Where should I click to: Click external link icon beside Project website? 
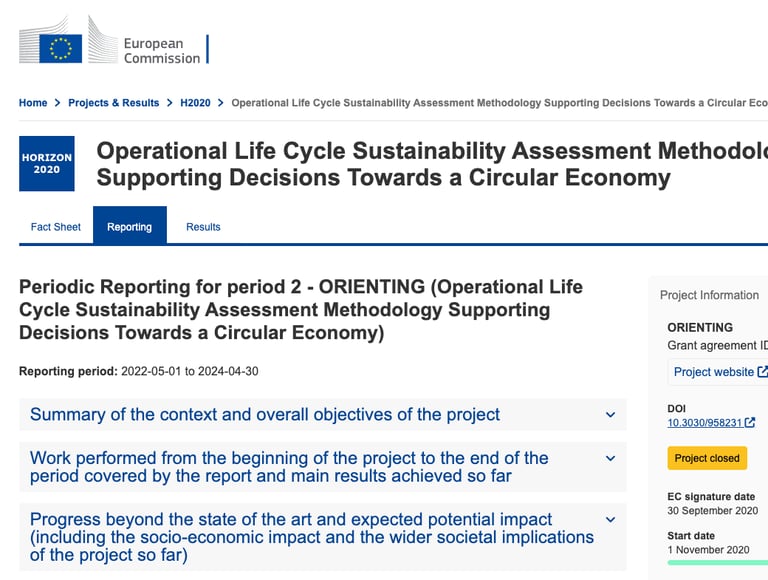(763, 372)
